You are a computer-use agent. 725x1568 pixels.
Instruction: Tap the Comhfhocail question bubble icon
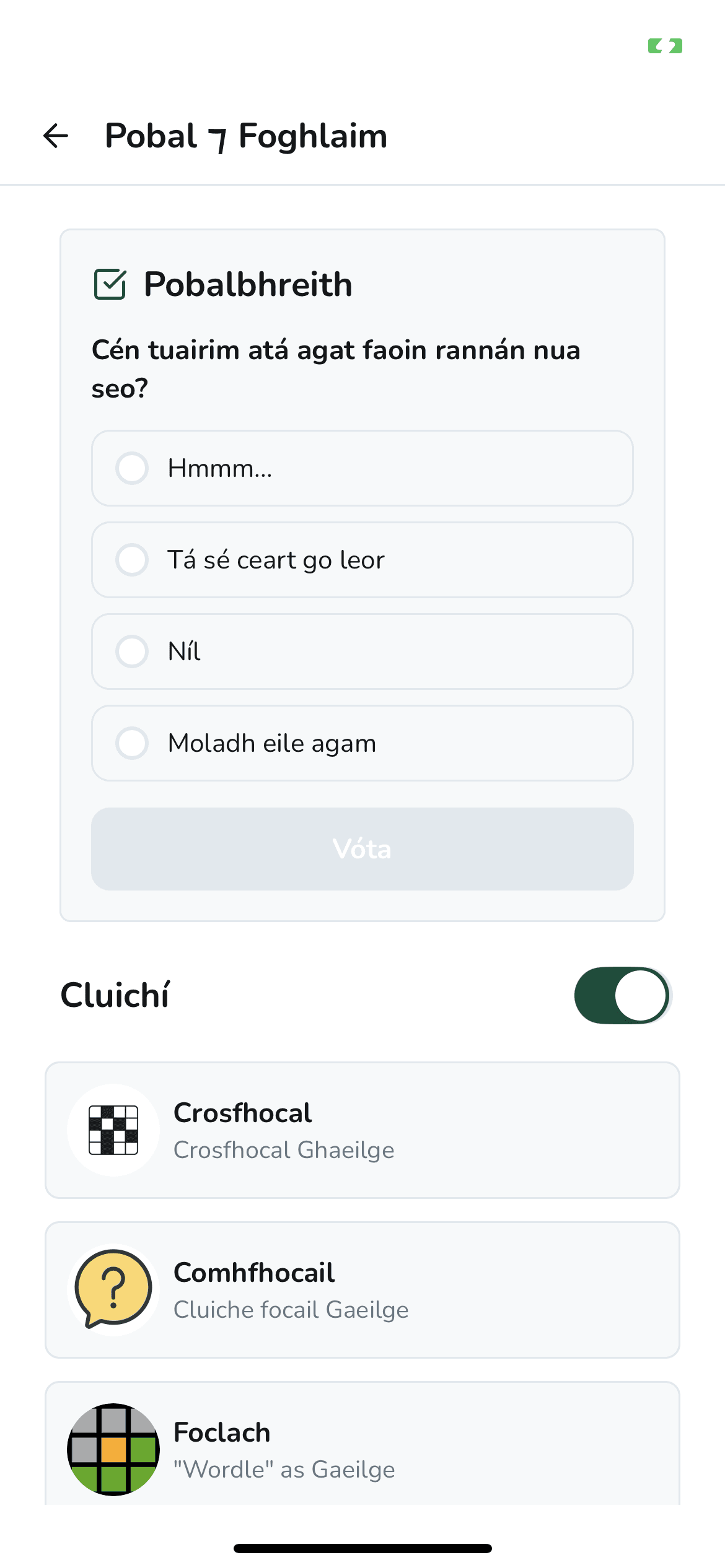point(113,1289)
